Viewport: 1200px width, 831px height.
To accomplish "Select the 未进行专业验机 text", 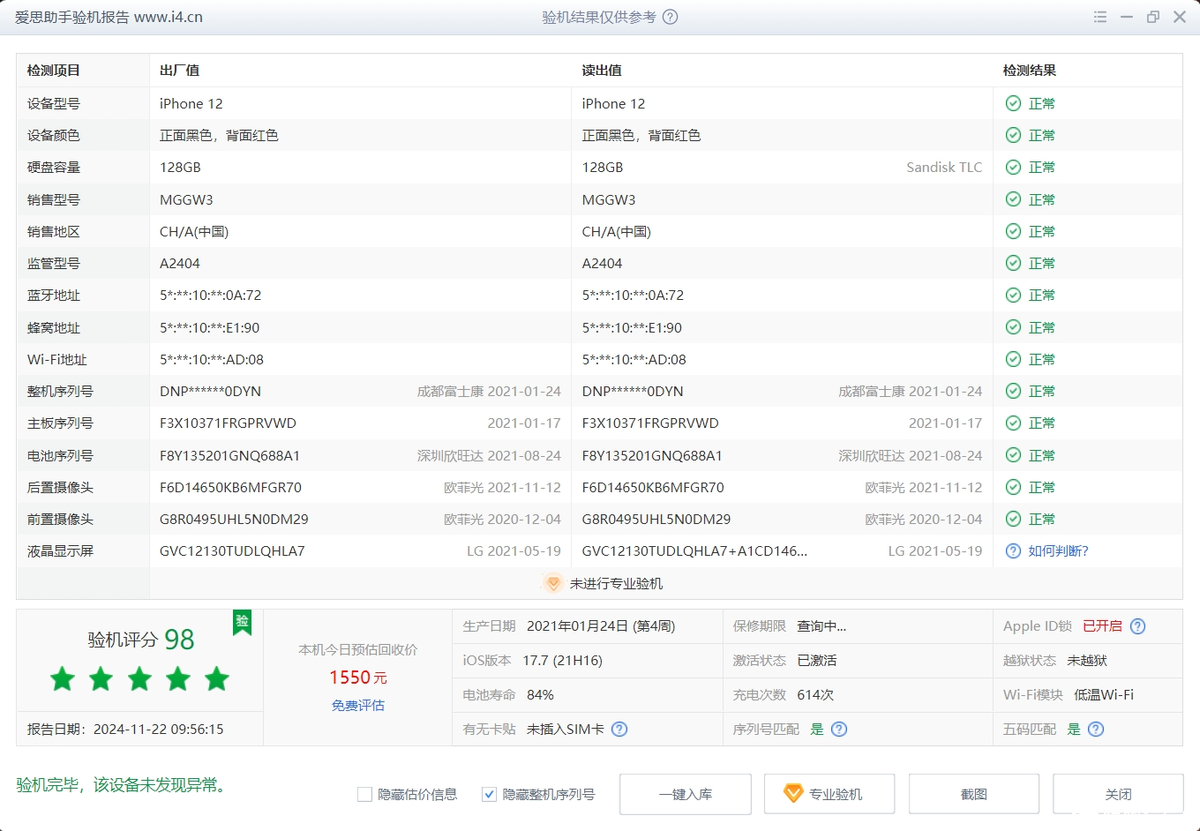I will click(616, 583).
